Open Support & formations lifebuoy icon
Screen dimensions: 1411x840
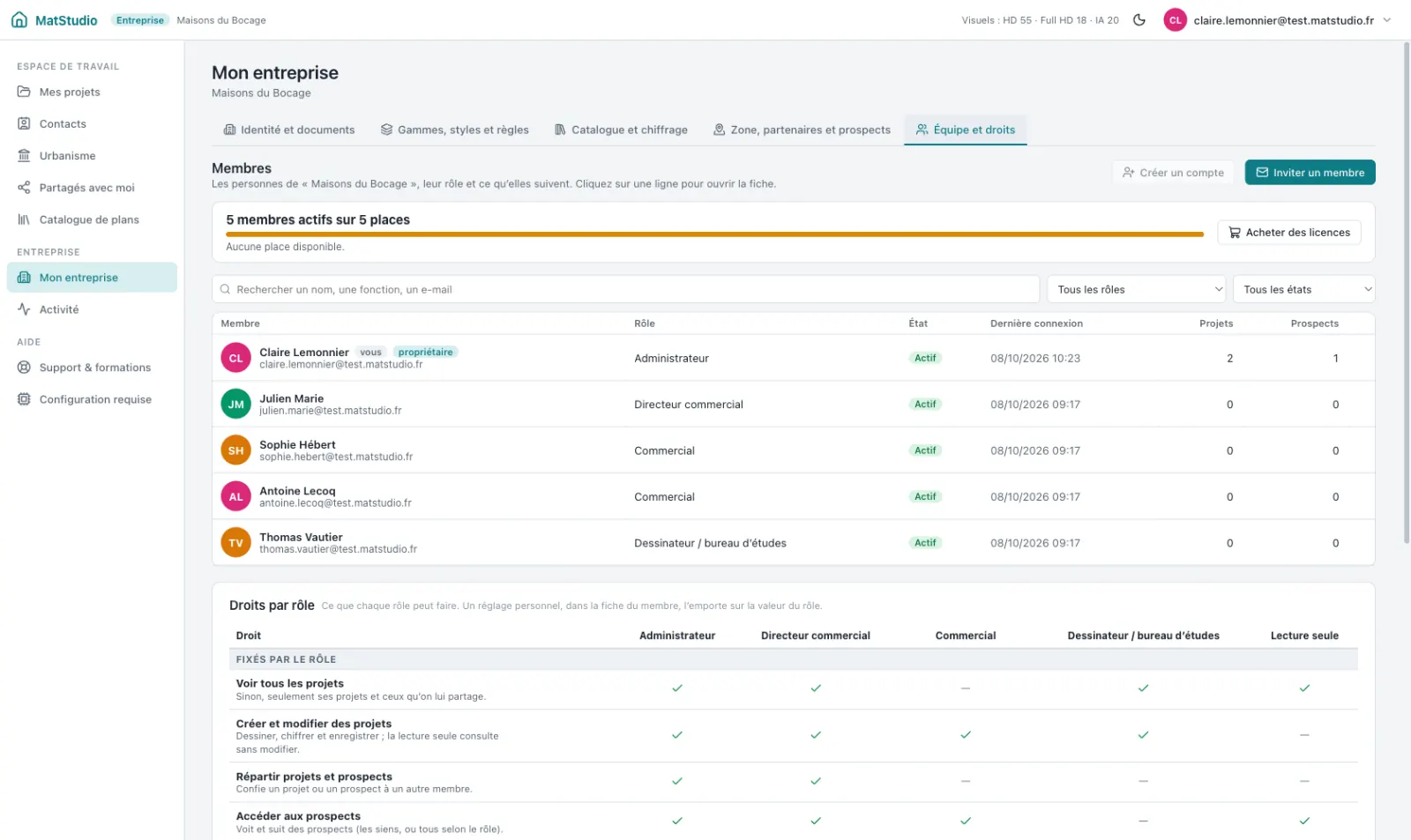(x=24, y=368)
